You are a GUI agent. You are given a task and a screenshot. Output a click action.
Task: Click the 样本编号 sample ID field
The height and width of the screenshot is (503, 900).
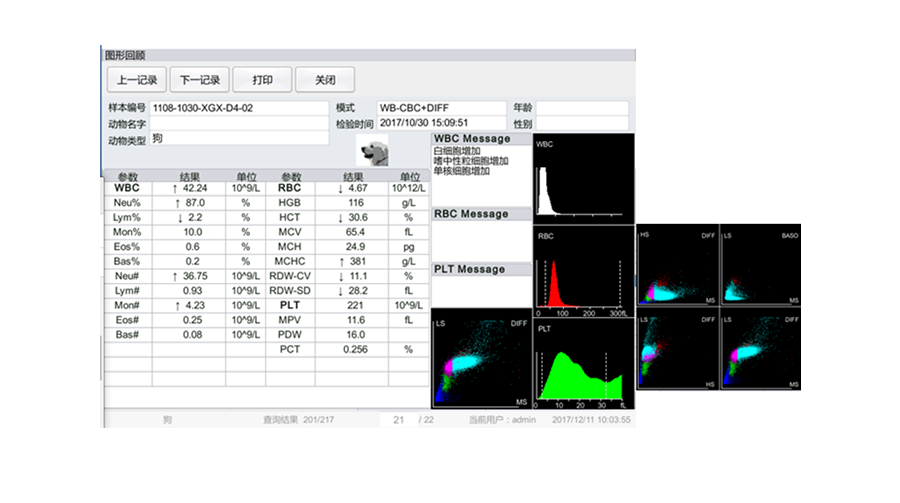239,108
